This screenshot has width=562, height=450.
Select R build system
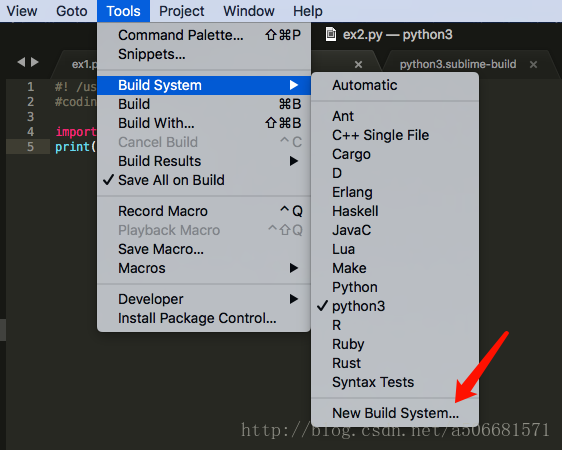(x=395, y=325)
